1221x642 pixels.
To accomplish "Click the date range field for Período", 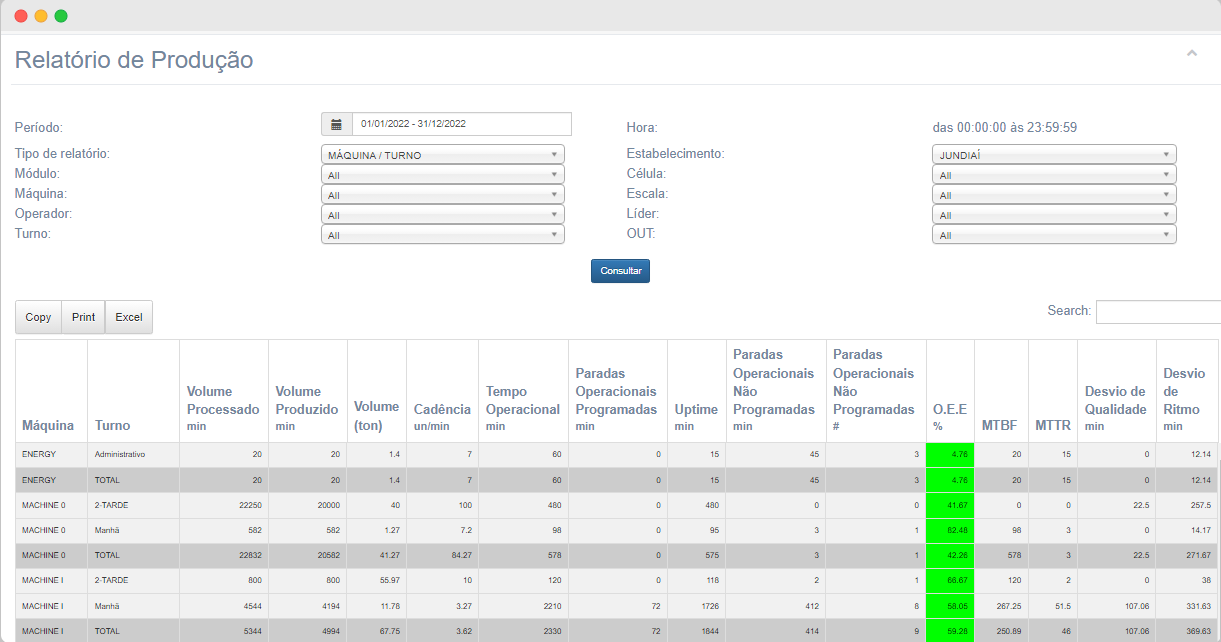I will pos(461,124).
